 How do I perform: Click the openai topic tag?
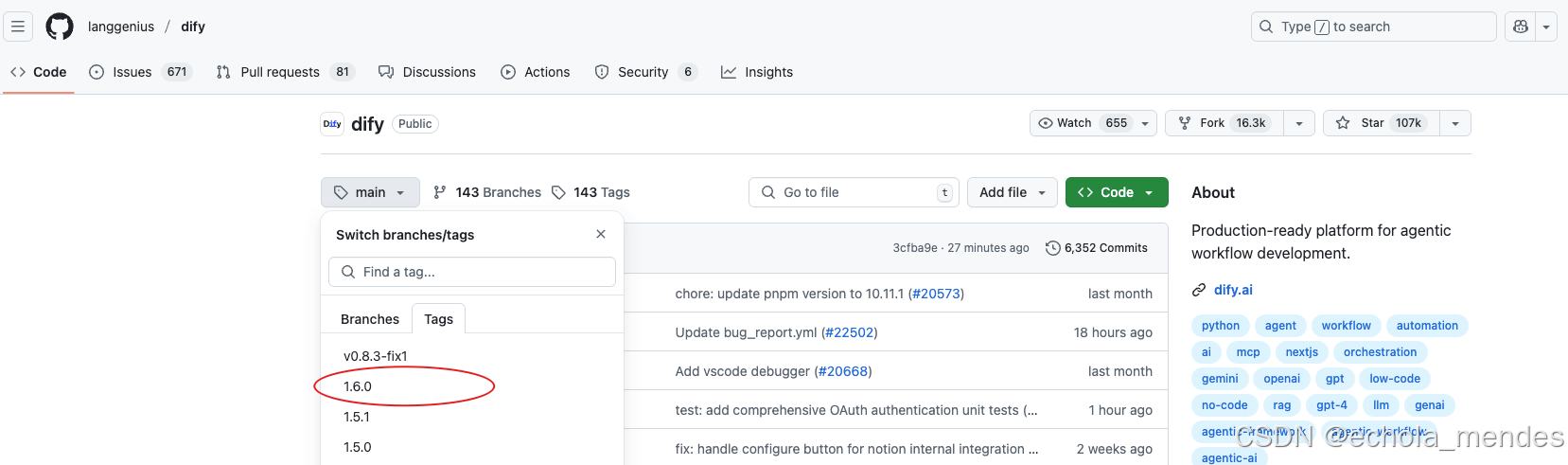[1282, 379]
